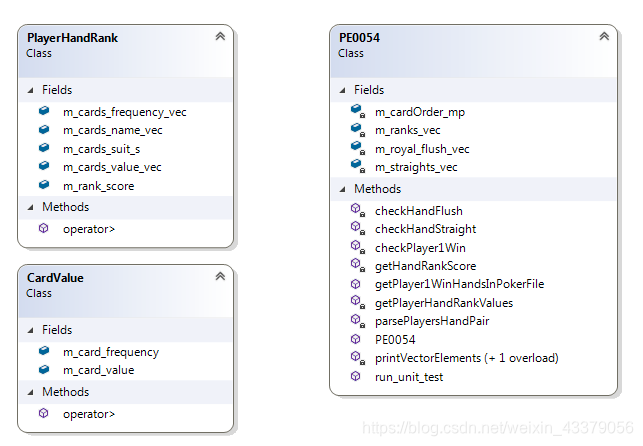Select m_card_frequency field name

tap(111, 352)
